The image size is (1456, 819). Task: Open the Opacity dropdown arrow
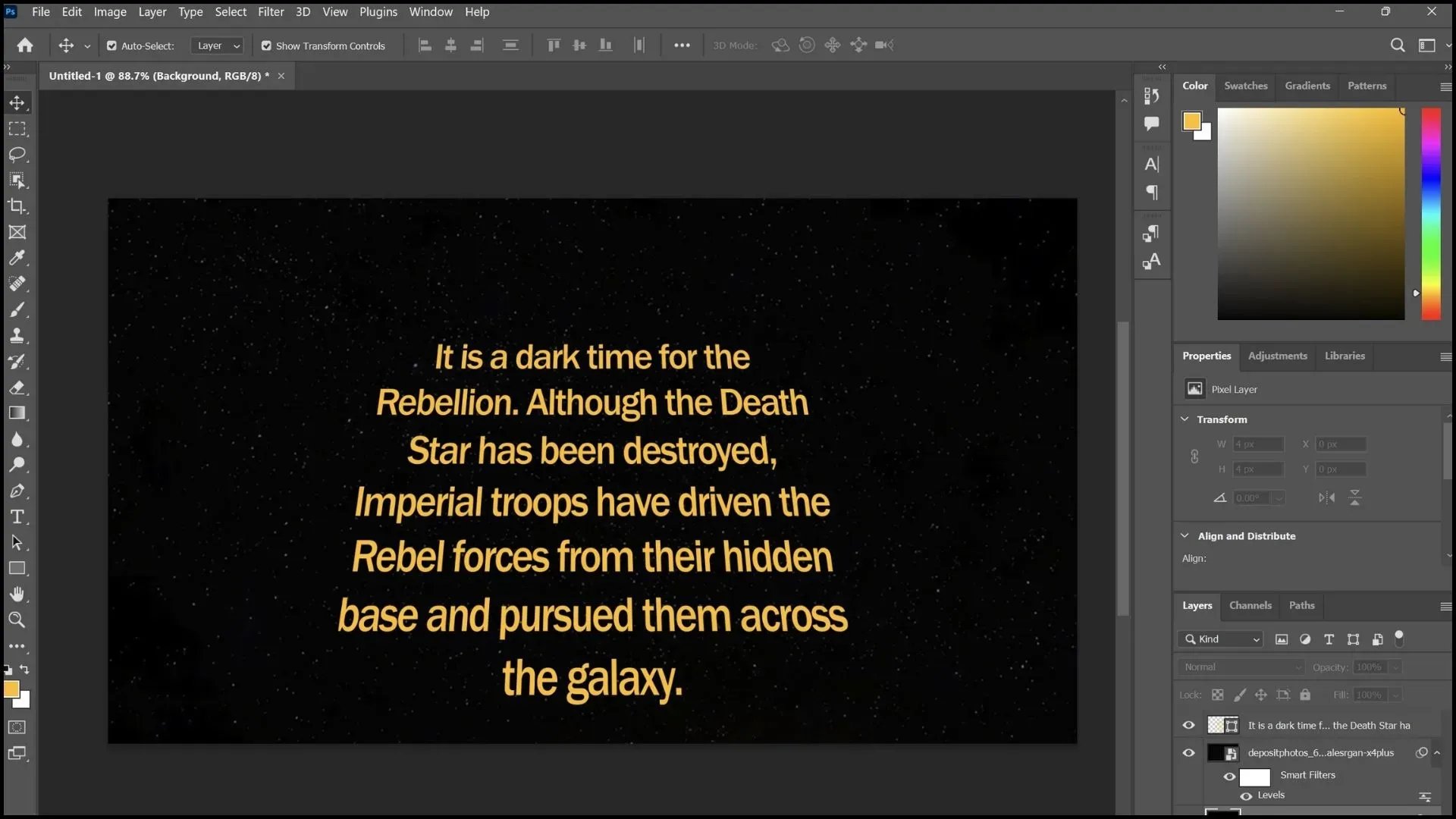tap(1395, 667)
